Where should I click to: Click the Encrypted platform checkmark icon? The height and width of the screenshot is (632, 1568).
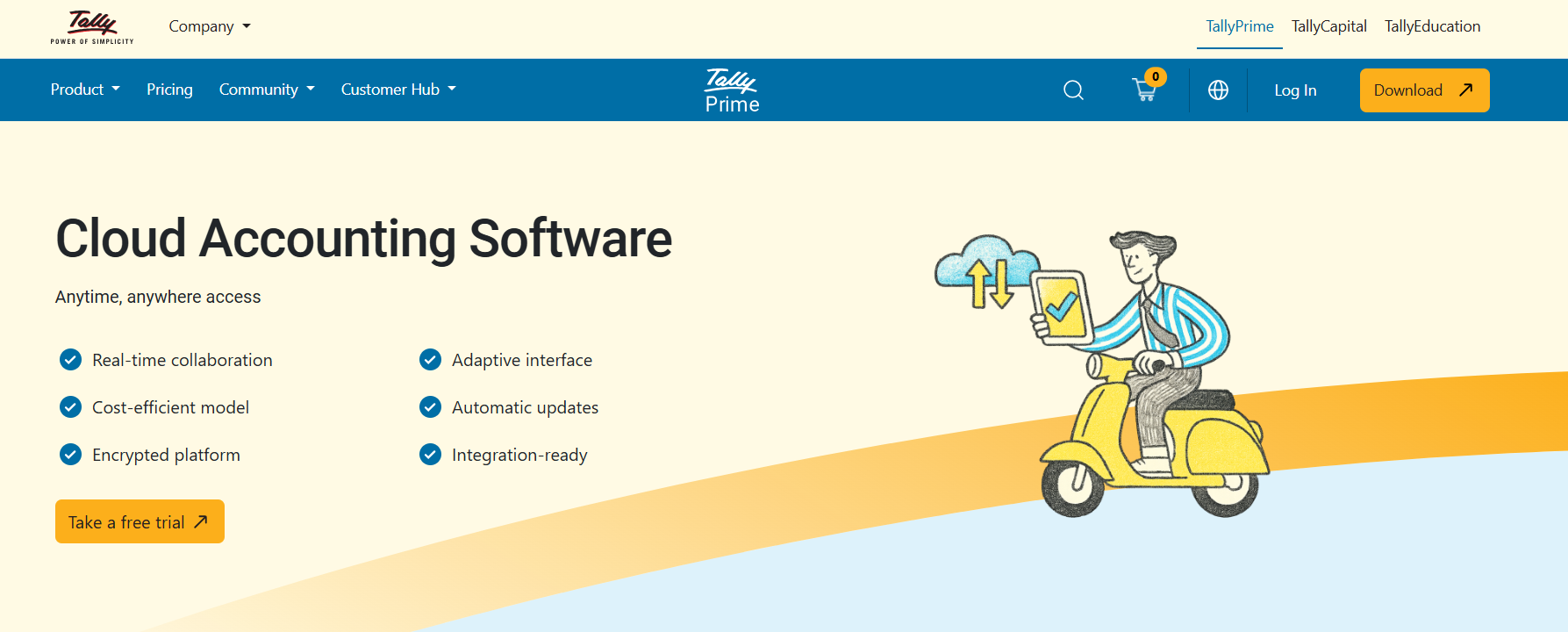click(x=70, y=455)
